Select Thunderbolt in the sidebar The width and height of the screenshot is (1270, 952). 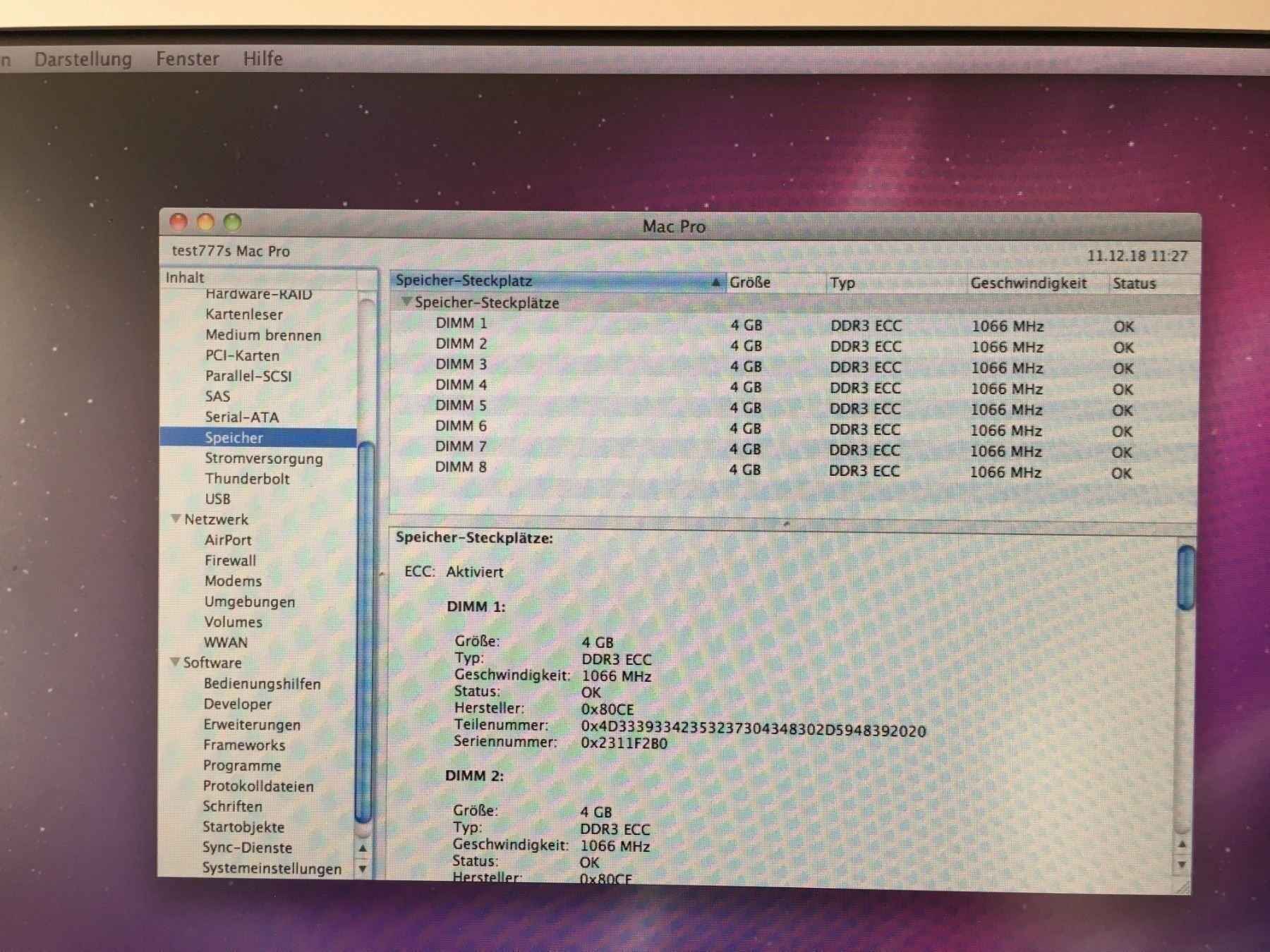247,478
